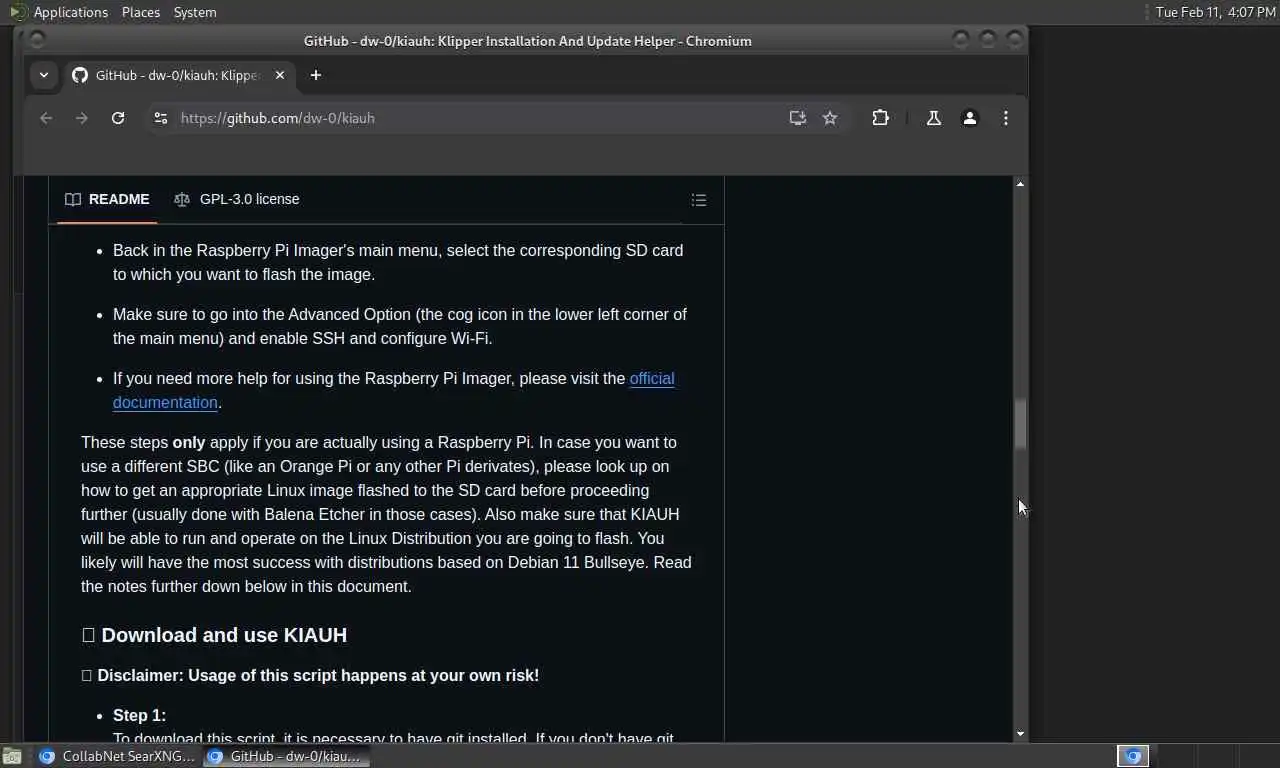Click the Step 1: label
The width and height of the screenshot is (1280, 768).
click(139, 715)
